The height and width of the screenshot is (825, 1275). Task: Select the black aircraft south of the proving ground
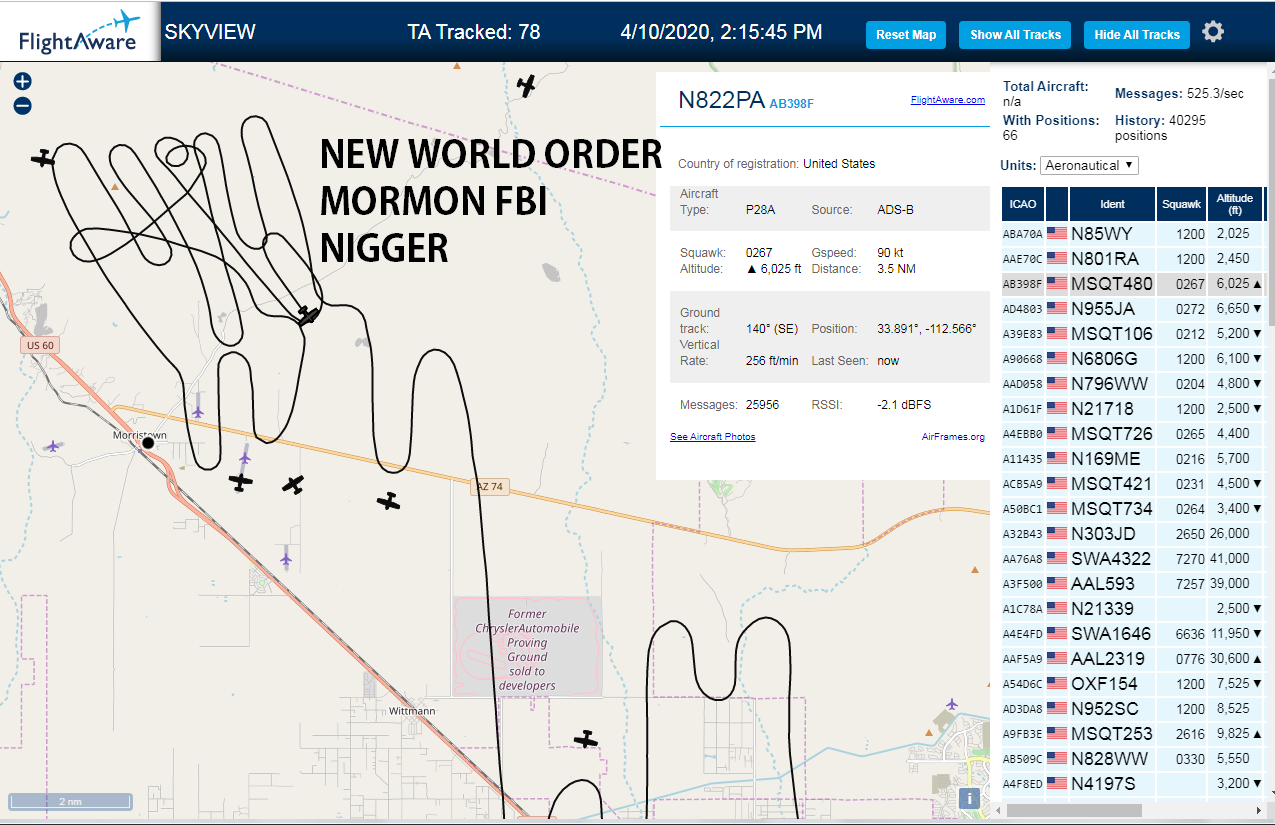(x=585, y=739)
